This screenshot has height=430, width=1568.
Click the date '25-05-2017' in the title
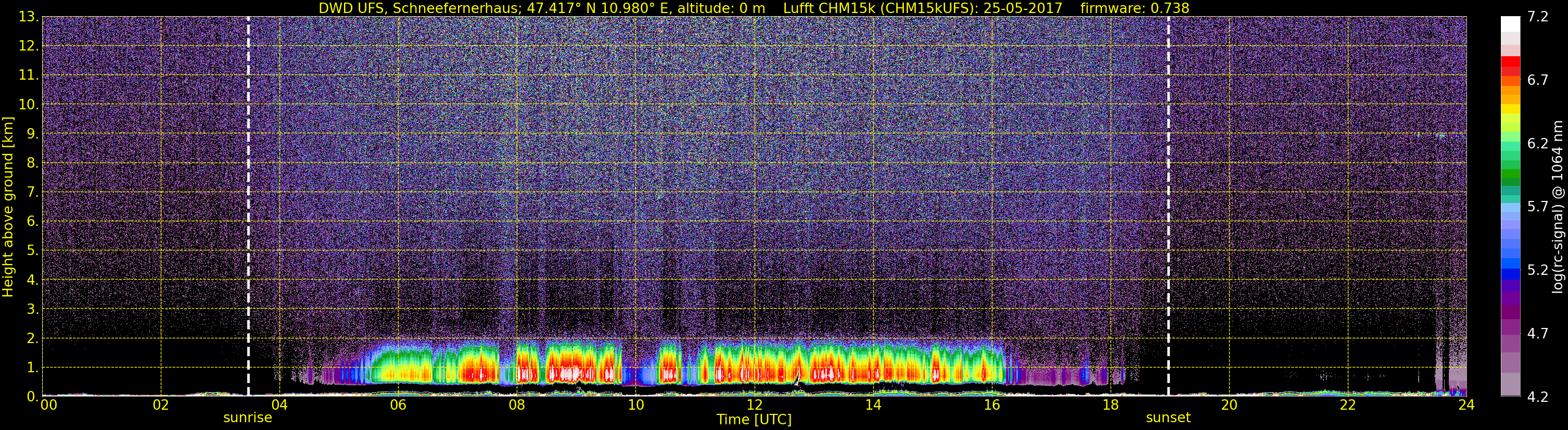point(1023,8)
